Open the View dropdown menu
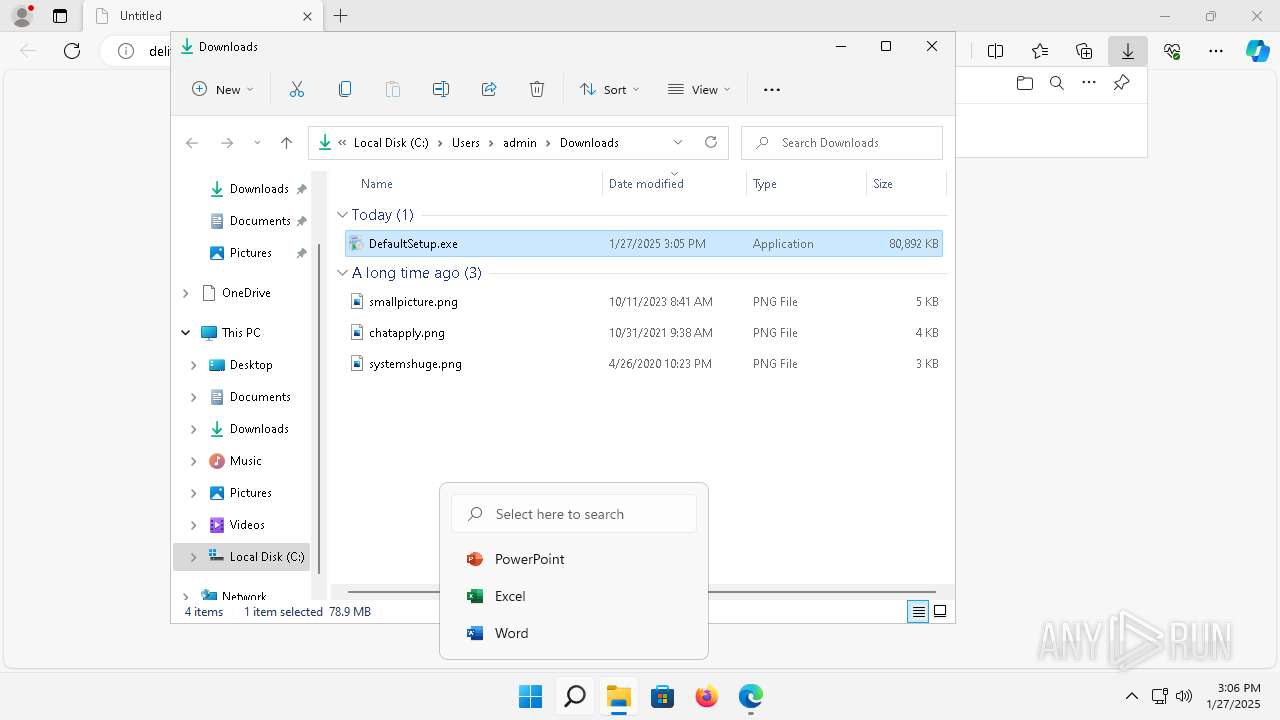Screen dimensions: 1280x720 [x=699, y=89]
